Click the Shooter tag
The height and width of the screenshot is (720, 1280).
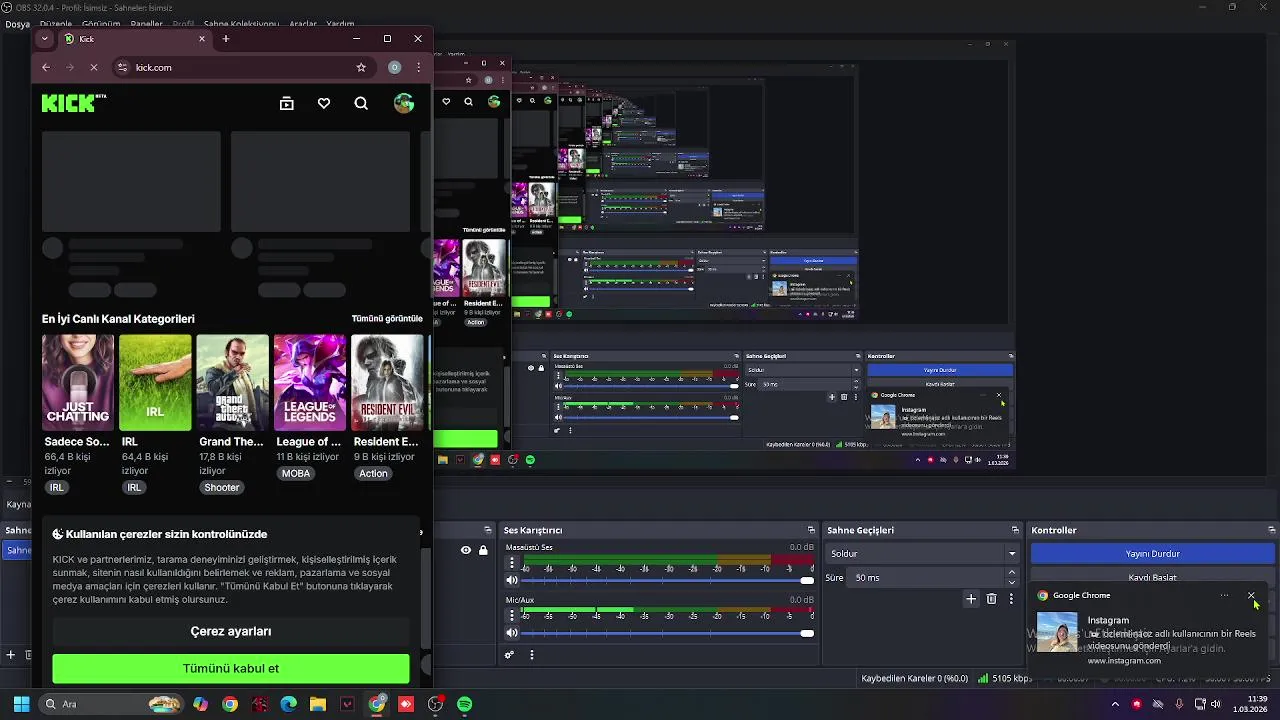(222, 487)
